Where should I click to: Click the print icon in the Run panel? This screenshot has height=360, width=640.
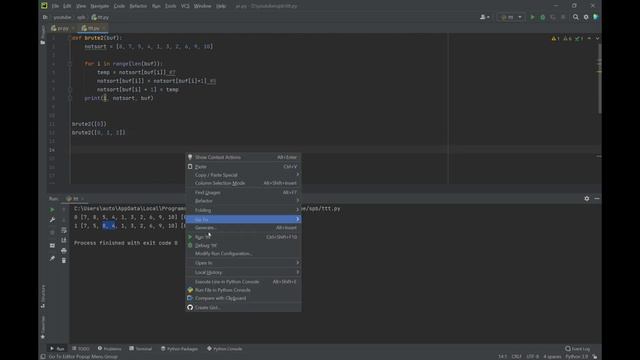pyautogui.click(x=64, y=251)
